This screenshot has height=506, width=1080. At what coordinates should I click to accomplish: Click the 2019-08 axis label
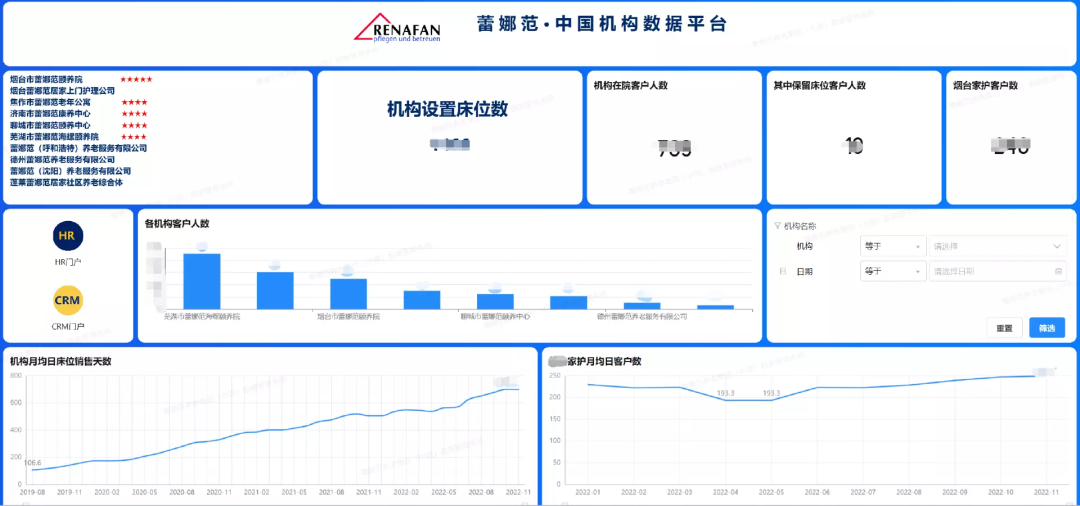(x=33, y=492)
